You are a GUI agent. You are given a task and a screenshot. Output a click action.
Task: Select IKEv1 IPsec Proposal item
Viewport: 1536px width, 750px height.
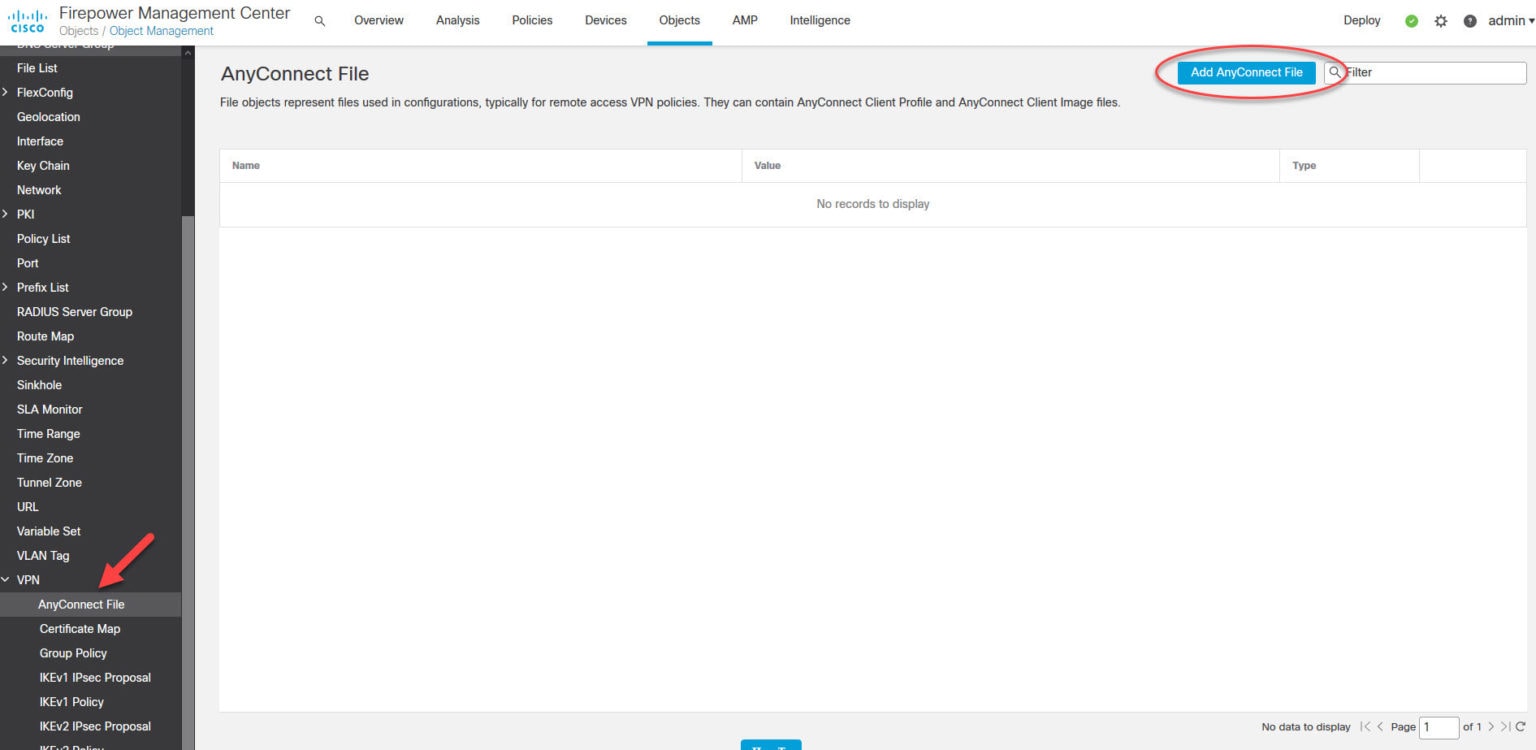coord(95,678)
